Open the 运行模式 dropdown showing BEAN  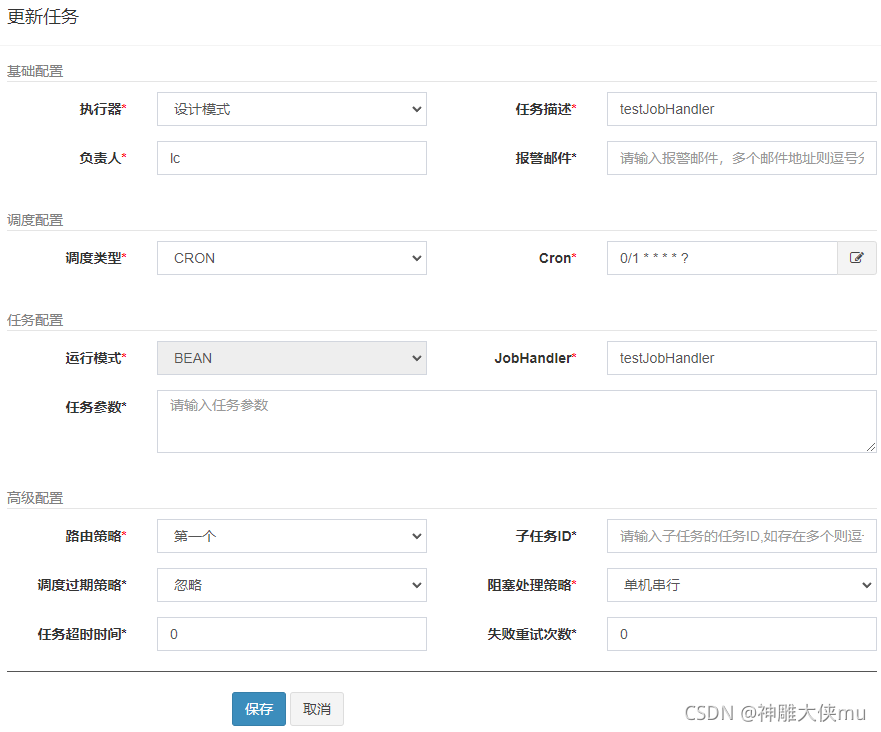tap(292, 358)
